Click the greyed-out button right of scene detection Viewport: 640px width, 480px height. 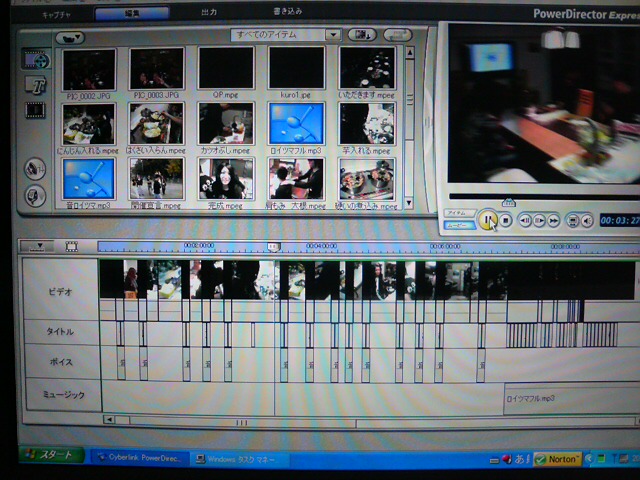click(x=397, y=35)
